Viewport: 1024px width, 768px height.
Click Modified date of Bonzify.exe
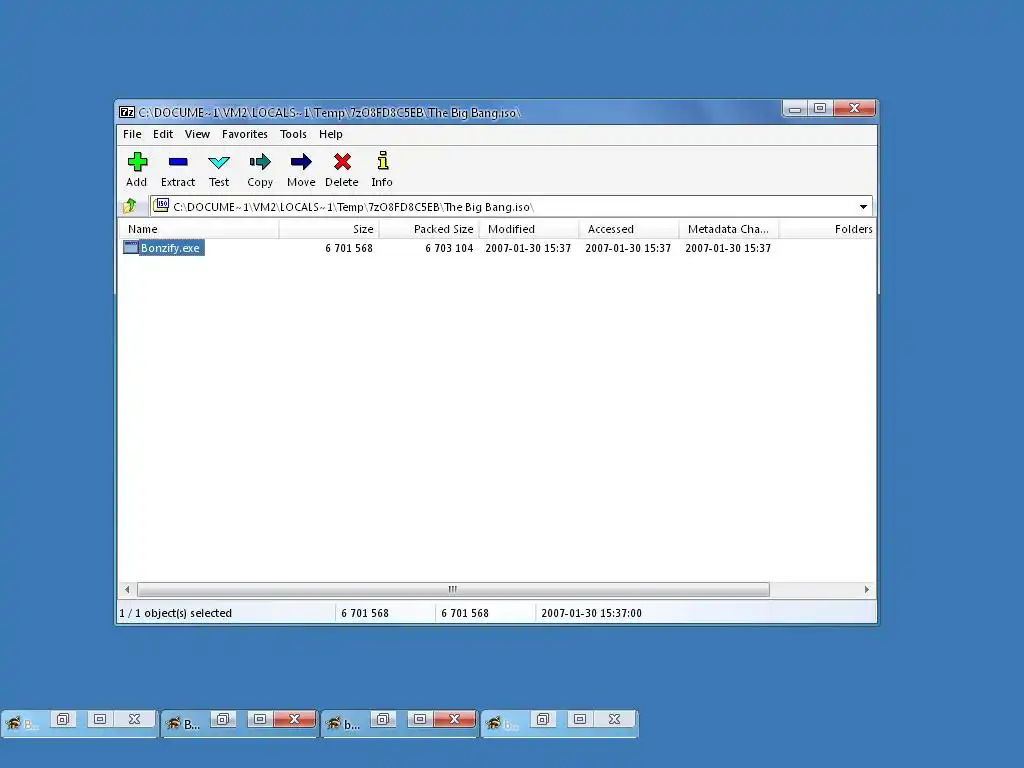click(528, 248)
